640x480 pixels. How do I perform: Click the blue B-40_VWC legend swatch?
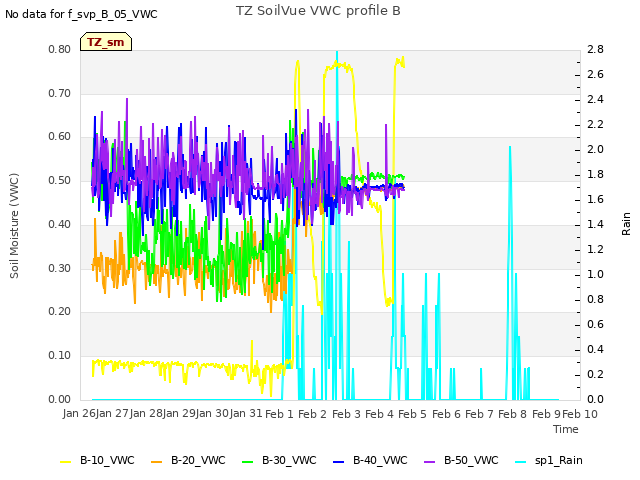(x=338, y=462)
